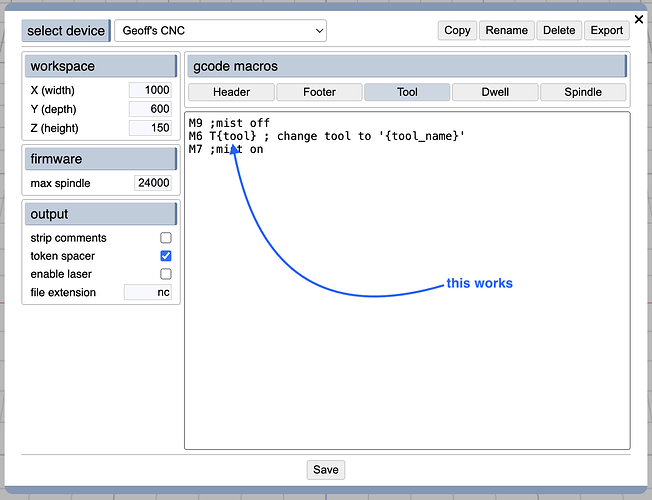Toggle the strip comments checkbox
Image resolution: width=652 pixels, height=500 pixels.
coord(166,238)
